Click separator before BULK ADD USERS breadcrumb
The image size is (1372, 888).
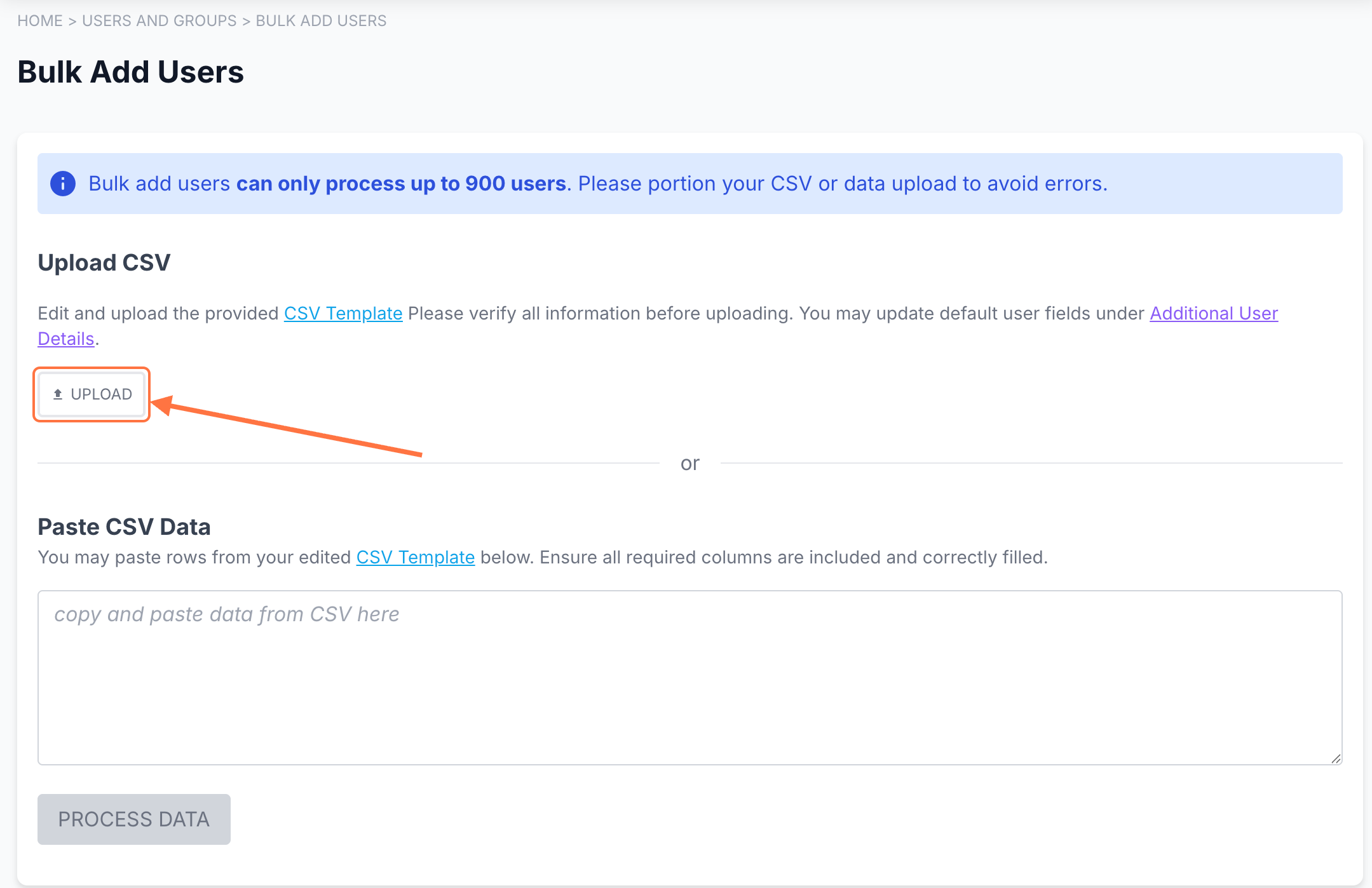[x=246, y=21]
